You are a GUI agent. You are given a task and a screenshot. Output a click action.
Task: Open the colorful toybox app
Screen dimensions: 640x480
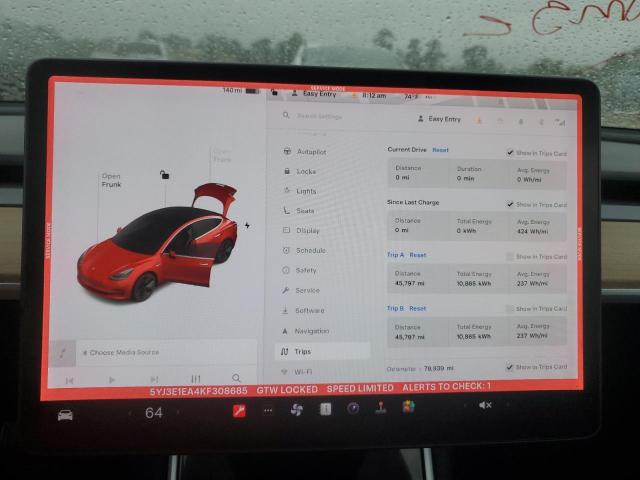coord(409,407)
